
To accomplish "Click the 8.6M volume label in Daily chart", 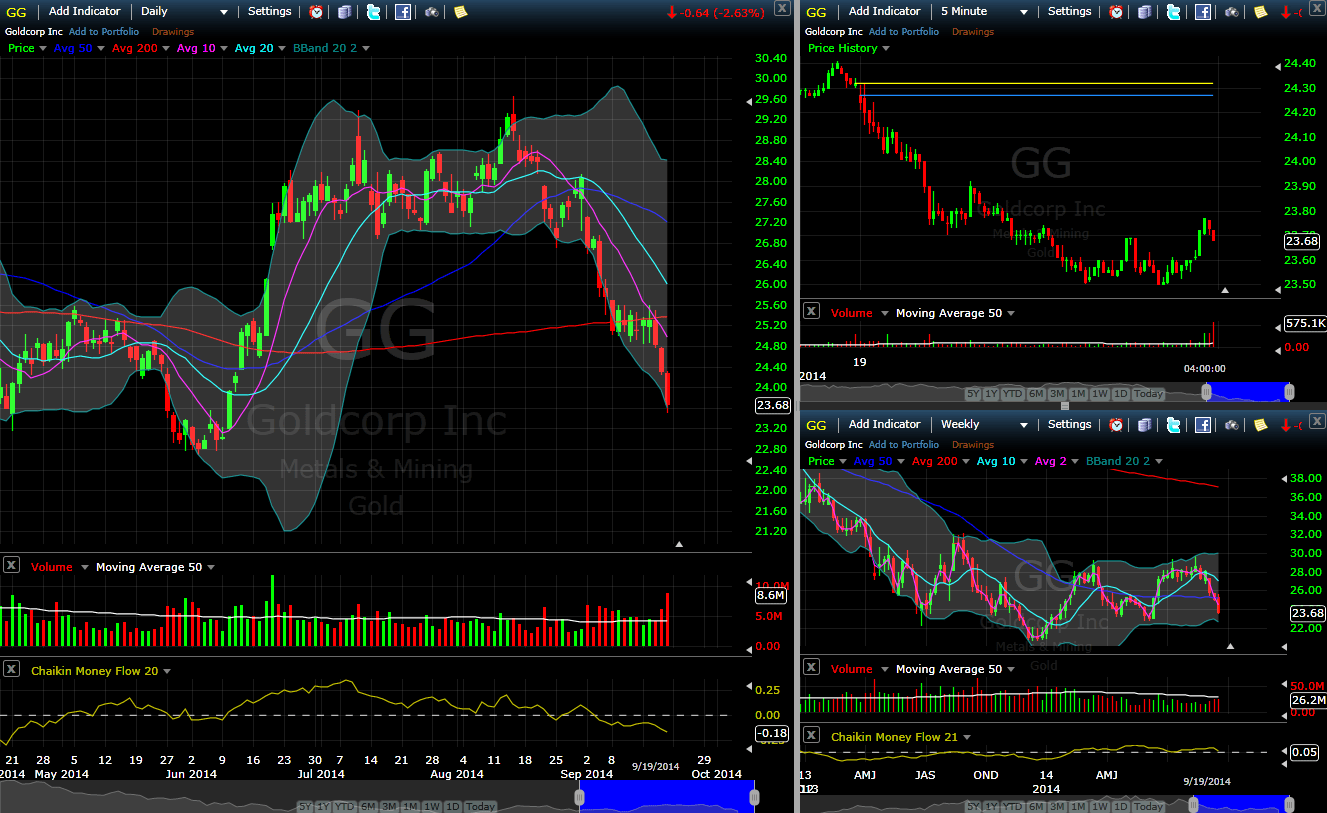I will pyautogui.click(x=770, y=595).
